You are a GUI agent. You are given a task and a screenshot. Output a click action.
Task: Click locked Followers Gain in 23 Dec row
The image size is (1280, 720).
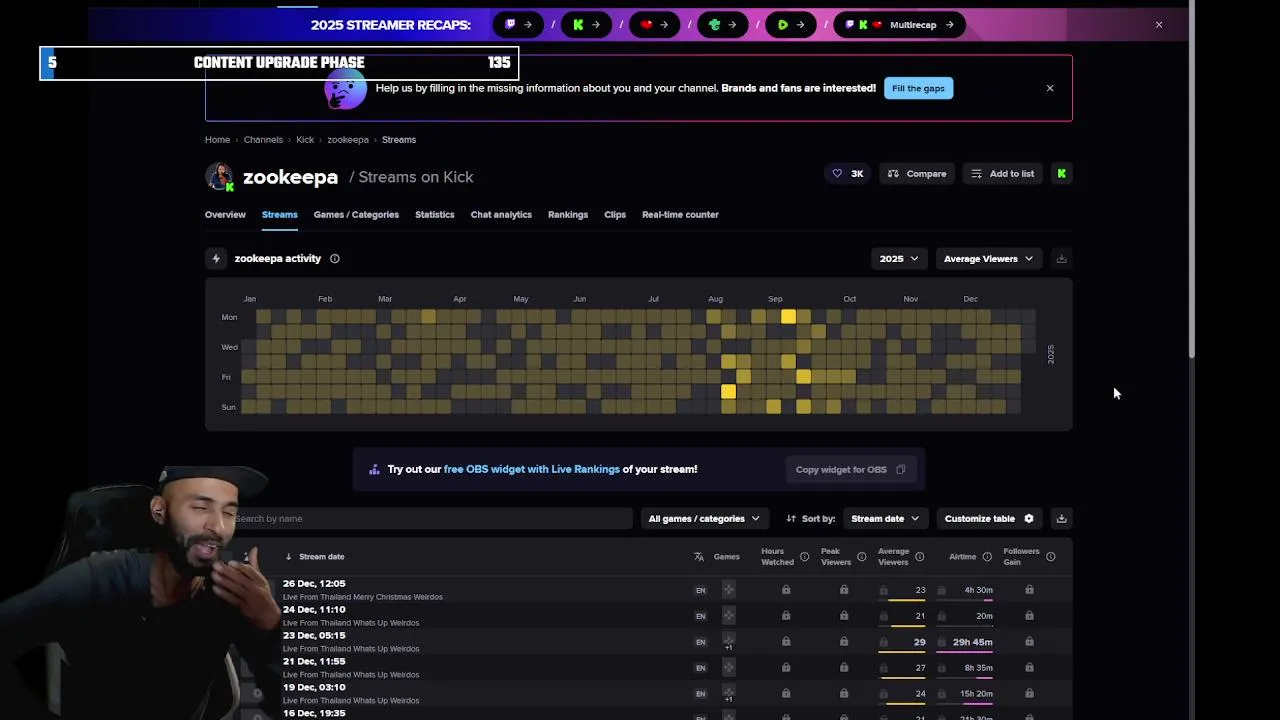pyautogui.click(x=1029, y=642)
